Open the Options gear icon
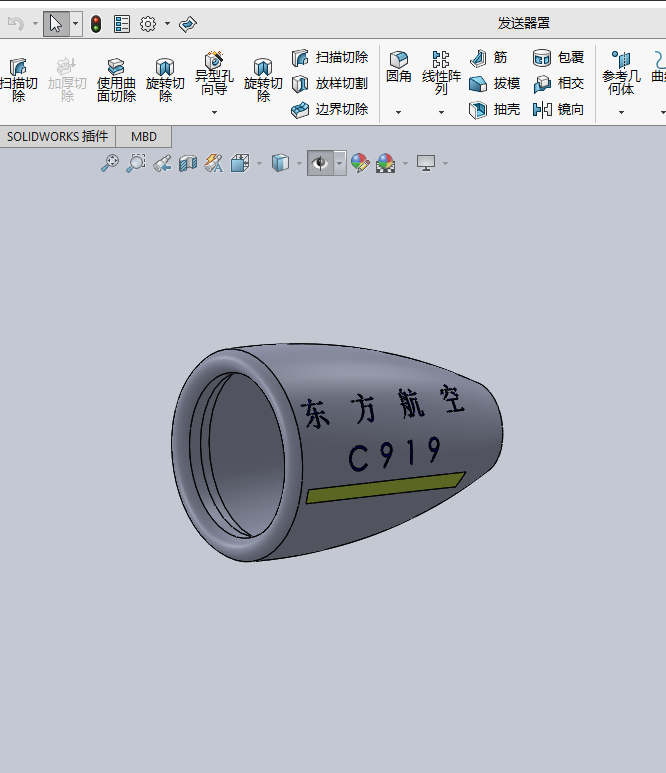 click(x=148, y=24)
